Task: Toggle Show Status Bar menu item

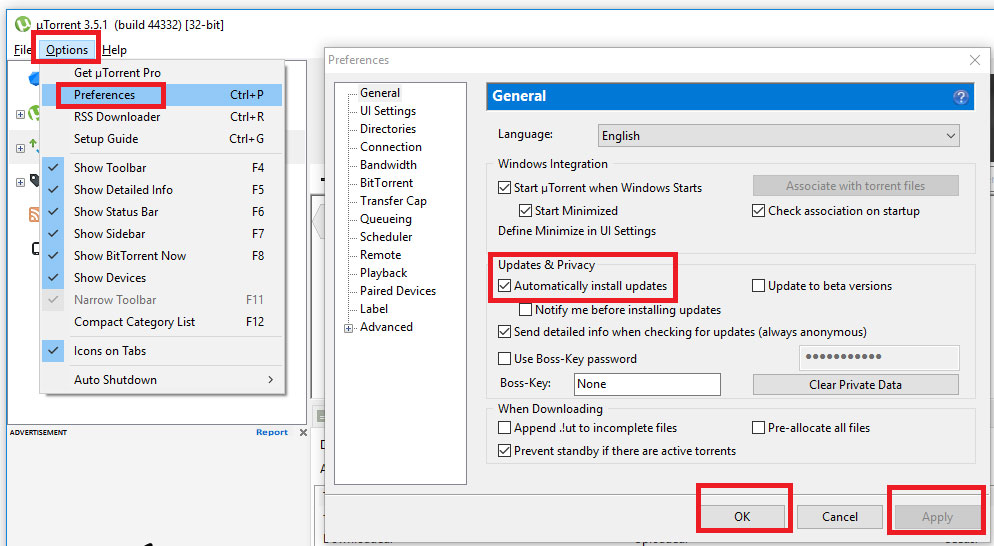Action: pyautogui.click(x=162, y=212)
